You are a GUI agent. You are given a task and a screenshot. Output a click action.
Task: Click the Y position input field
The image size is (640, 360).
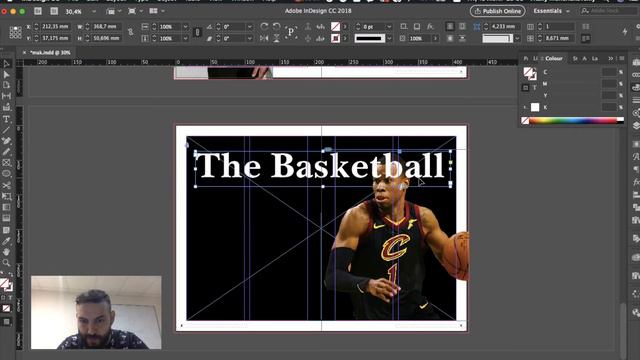tap(55, 38)
